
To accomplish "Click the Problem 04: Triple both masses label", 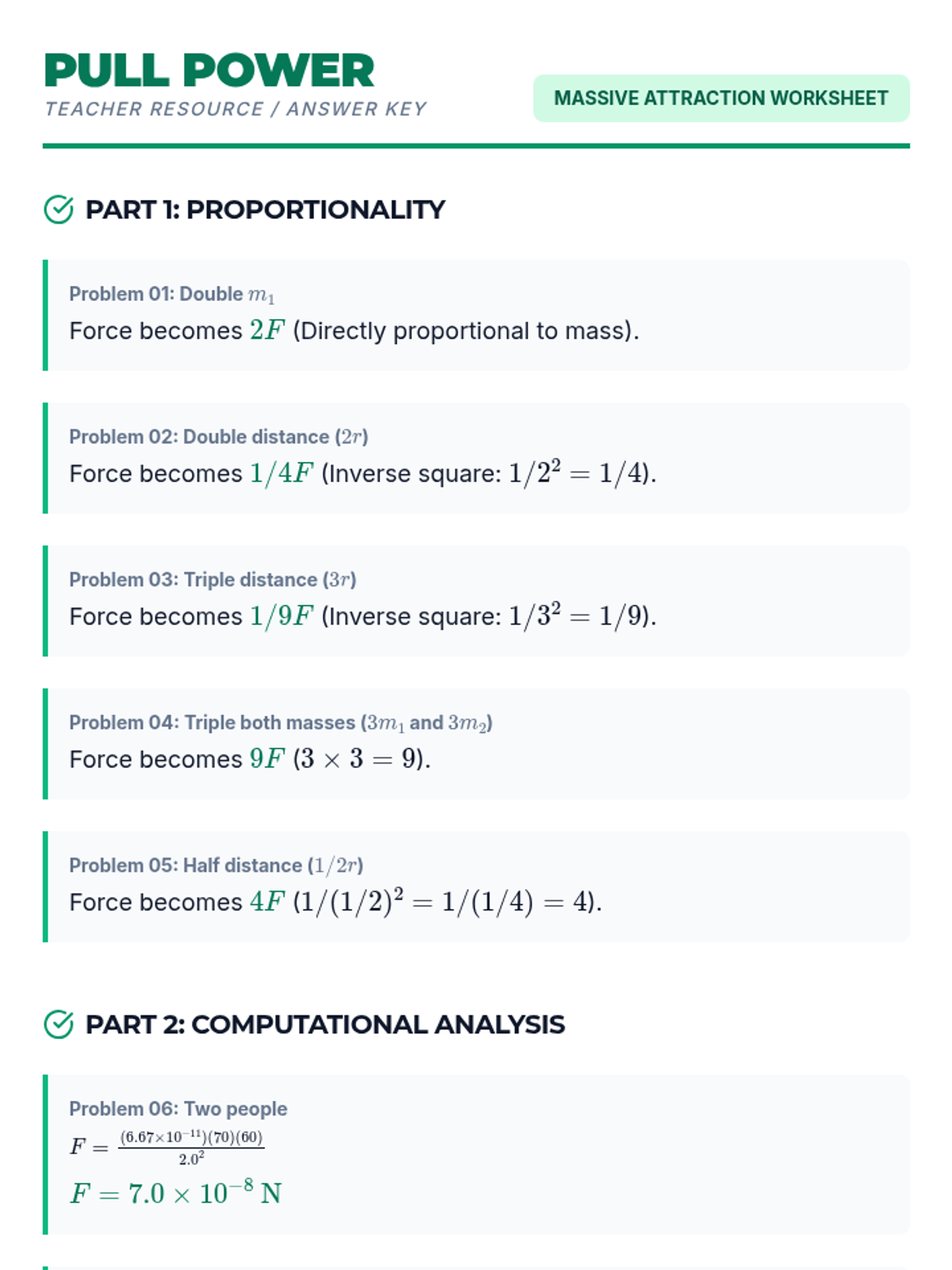I will 280,723.
